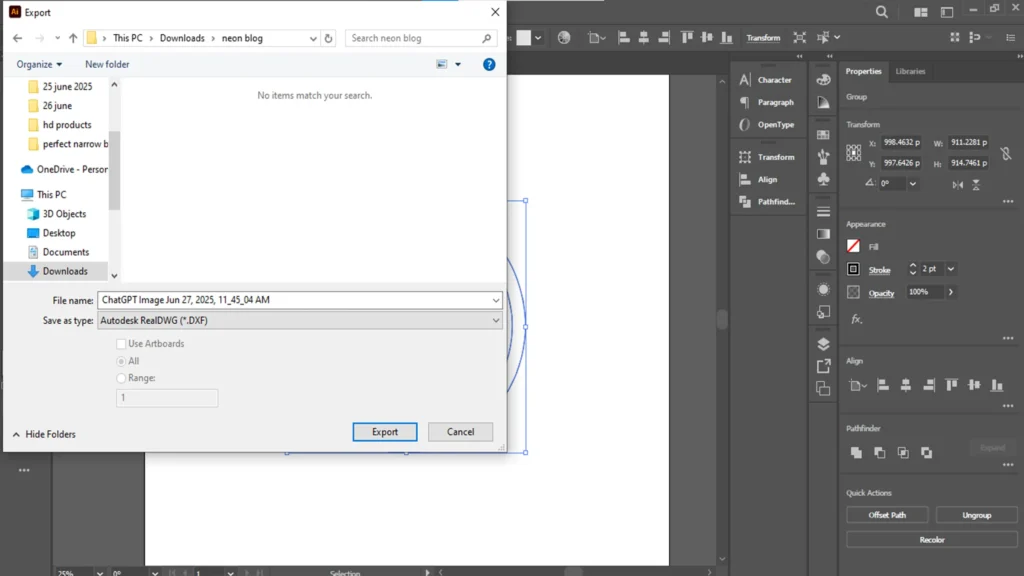Click This PC in the breadcrumb path
1024x576 pixels.
tap(127, 38)
